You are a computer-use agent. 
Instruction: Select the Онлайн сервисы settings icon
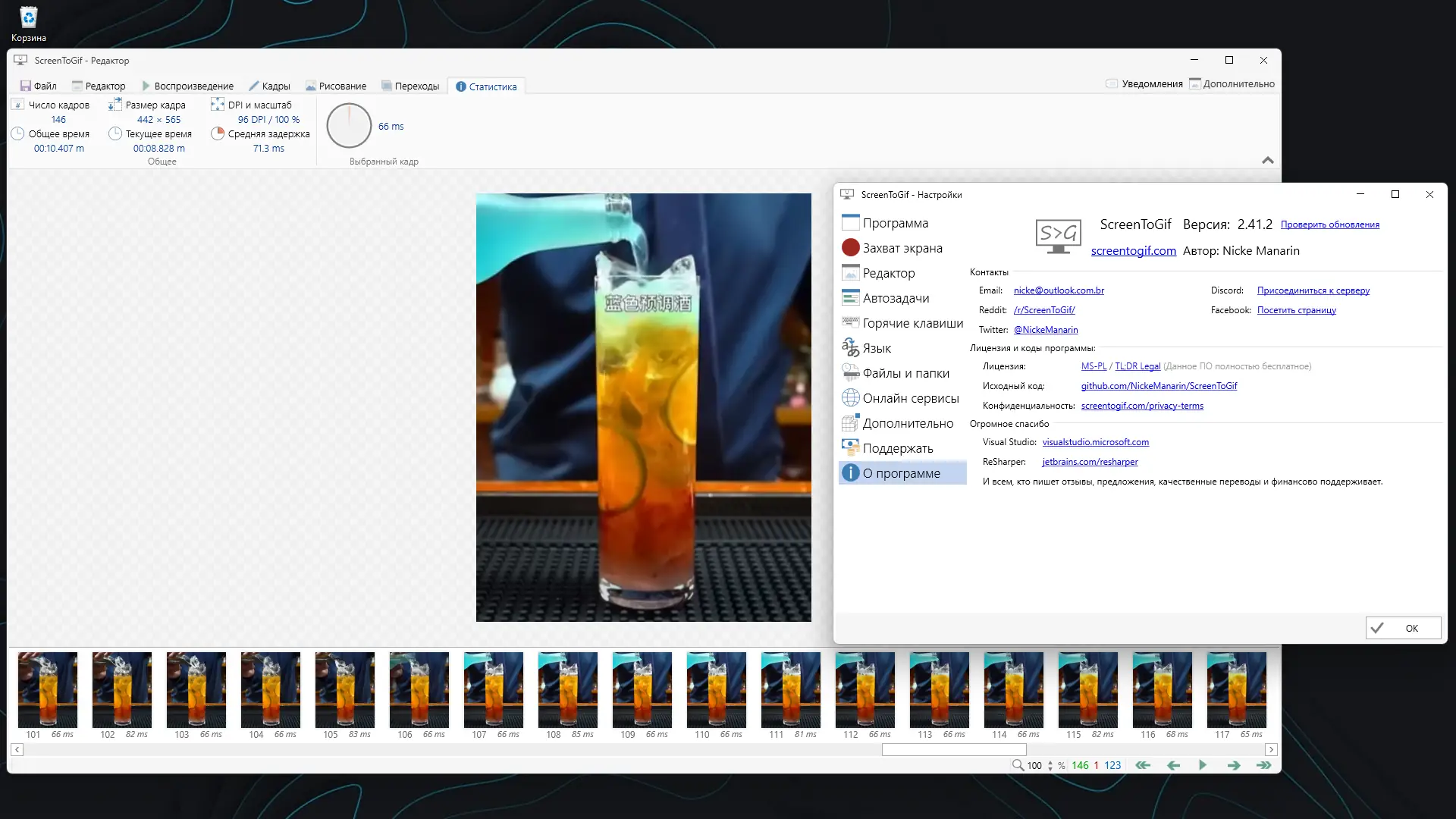click(850, 397)
